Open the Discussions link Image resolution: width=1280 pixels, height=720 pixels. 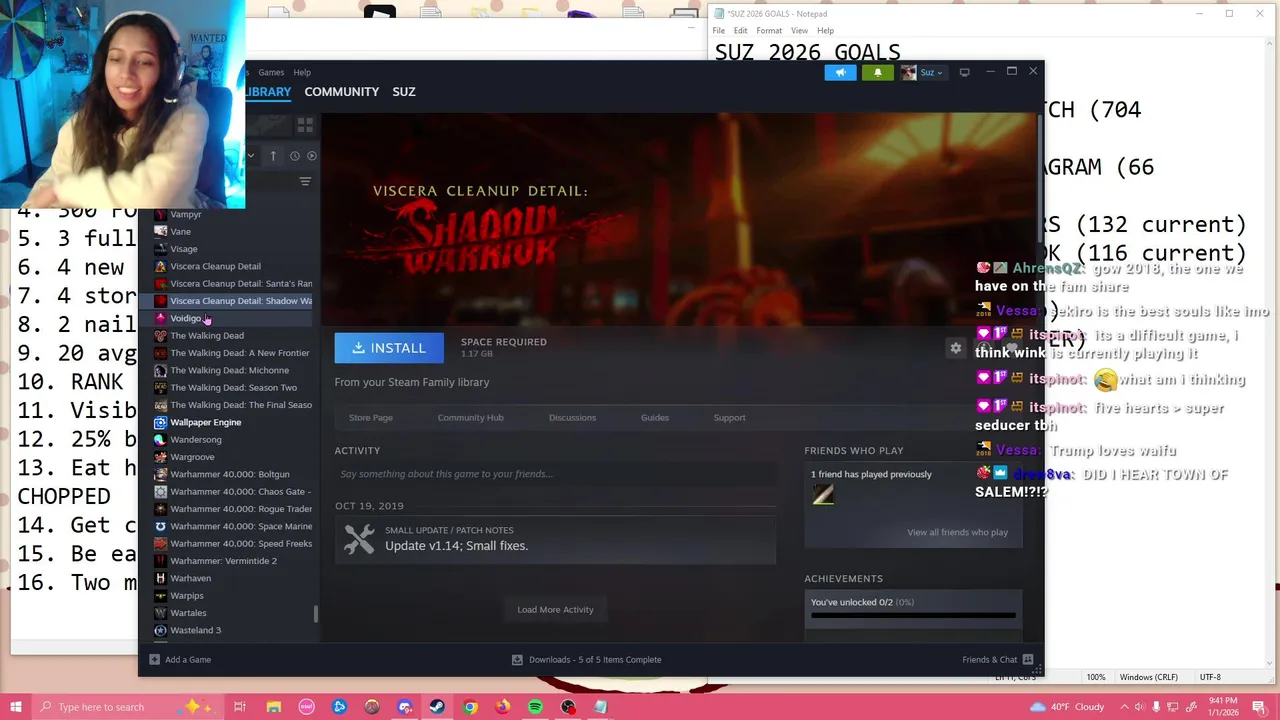click(x=572, y=417)
